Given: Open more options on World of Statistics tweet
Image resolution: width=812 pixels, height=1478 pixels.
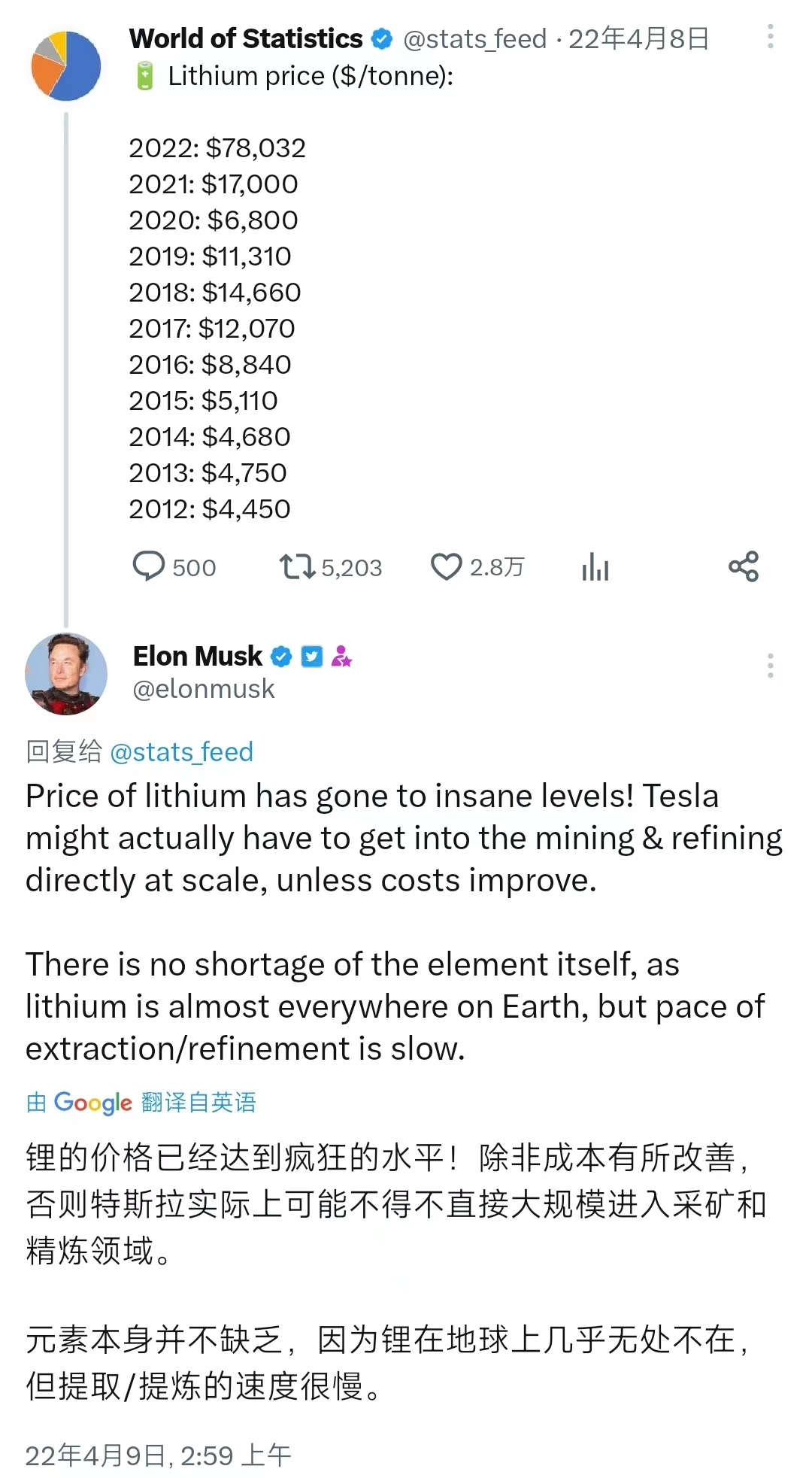Looking at the screenshot, I should pyautogui.click(x=770, y=37).
